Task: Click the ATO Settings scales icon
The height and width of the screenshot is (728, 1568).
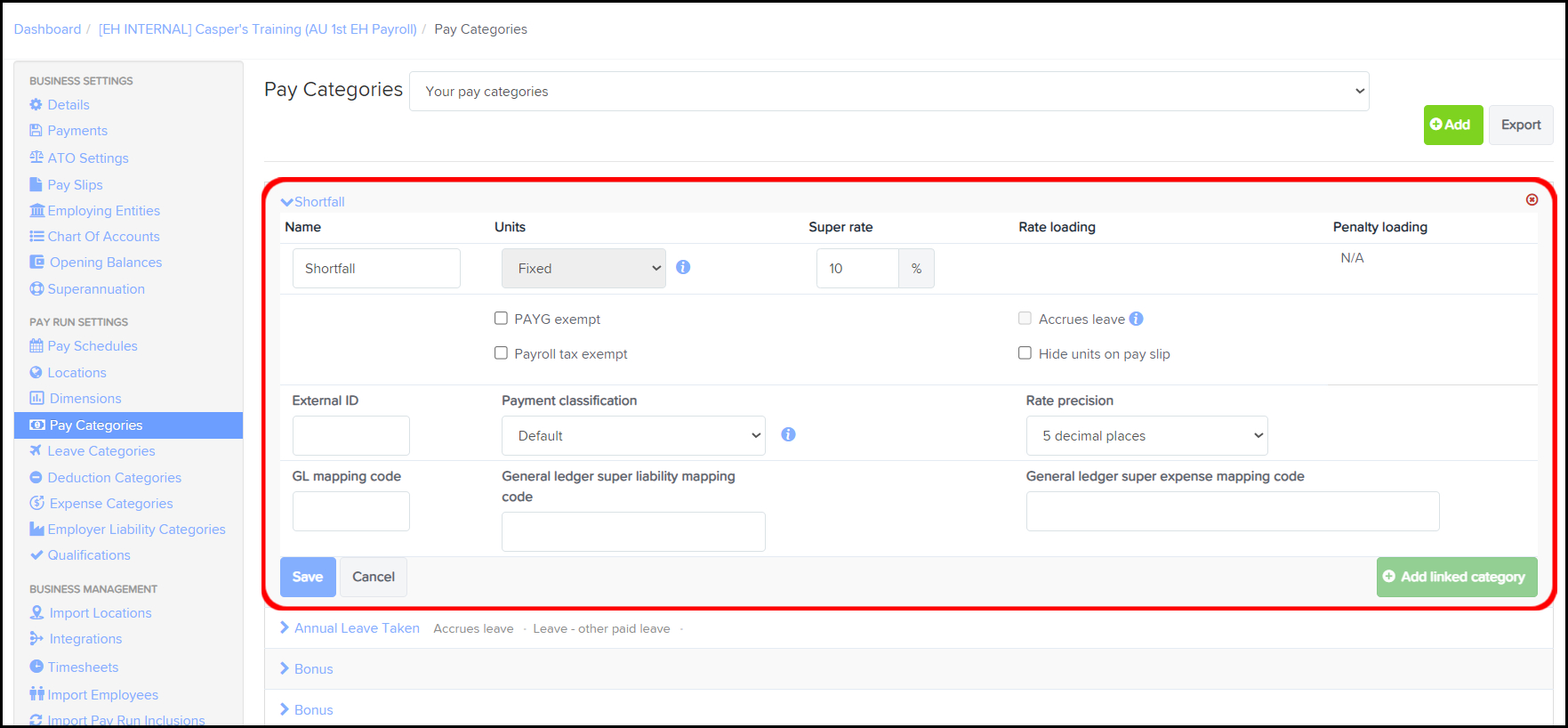Action: click(36, 158)
